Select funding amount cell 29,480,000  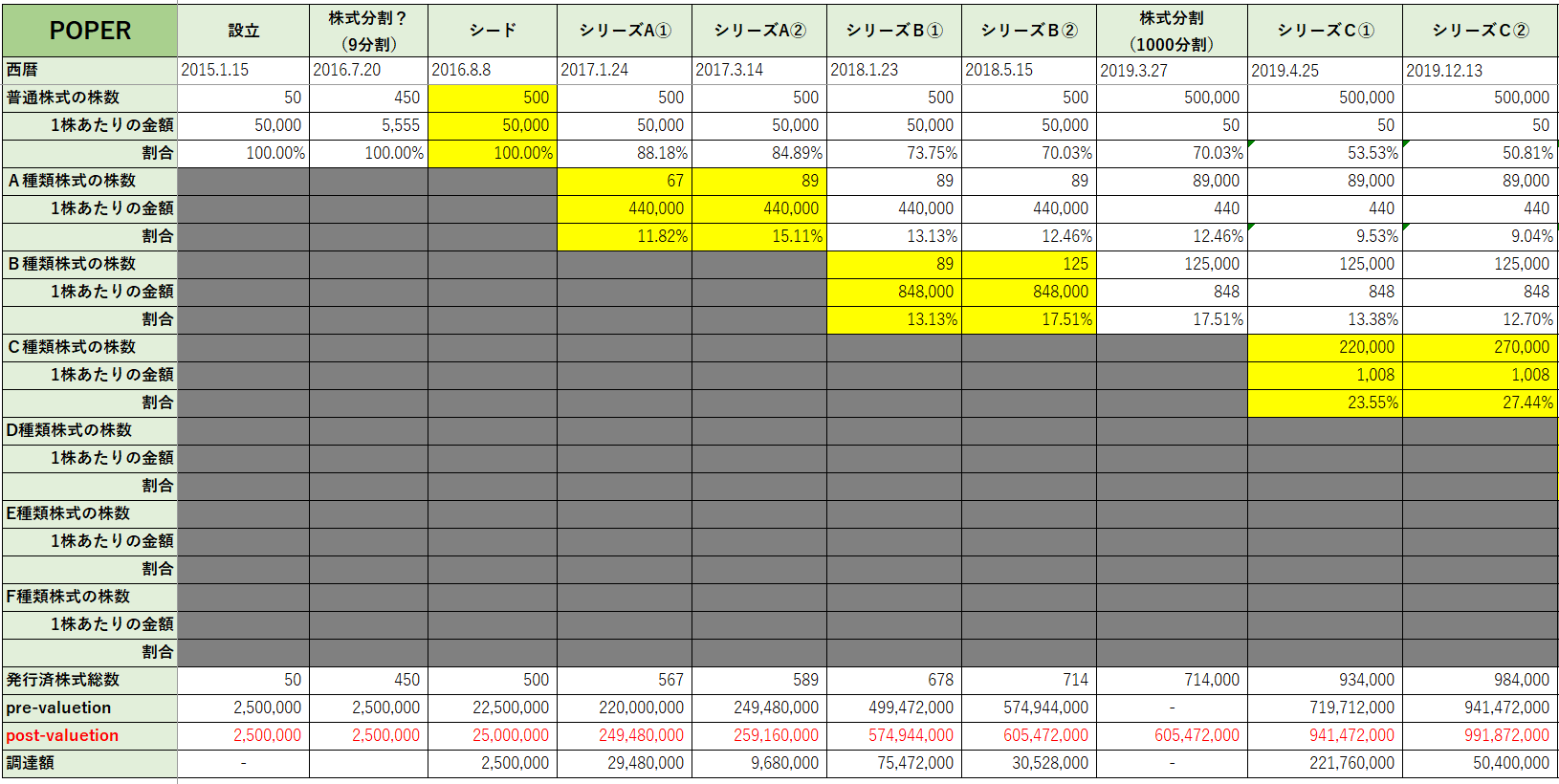pyautogui.click(x=625, y=763)
